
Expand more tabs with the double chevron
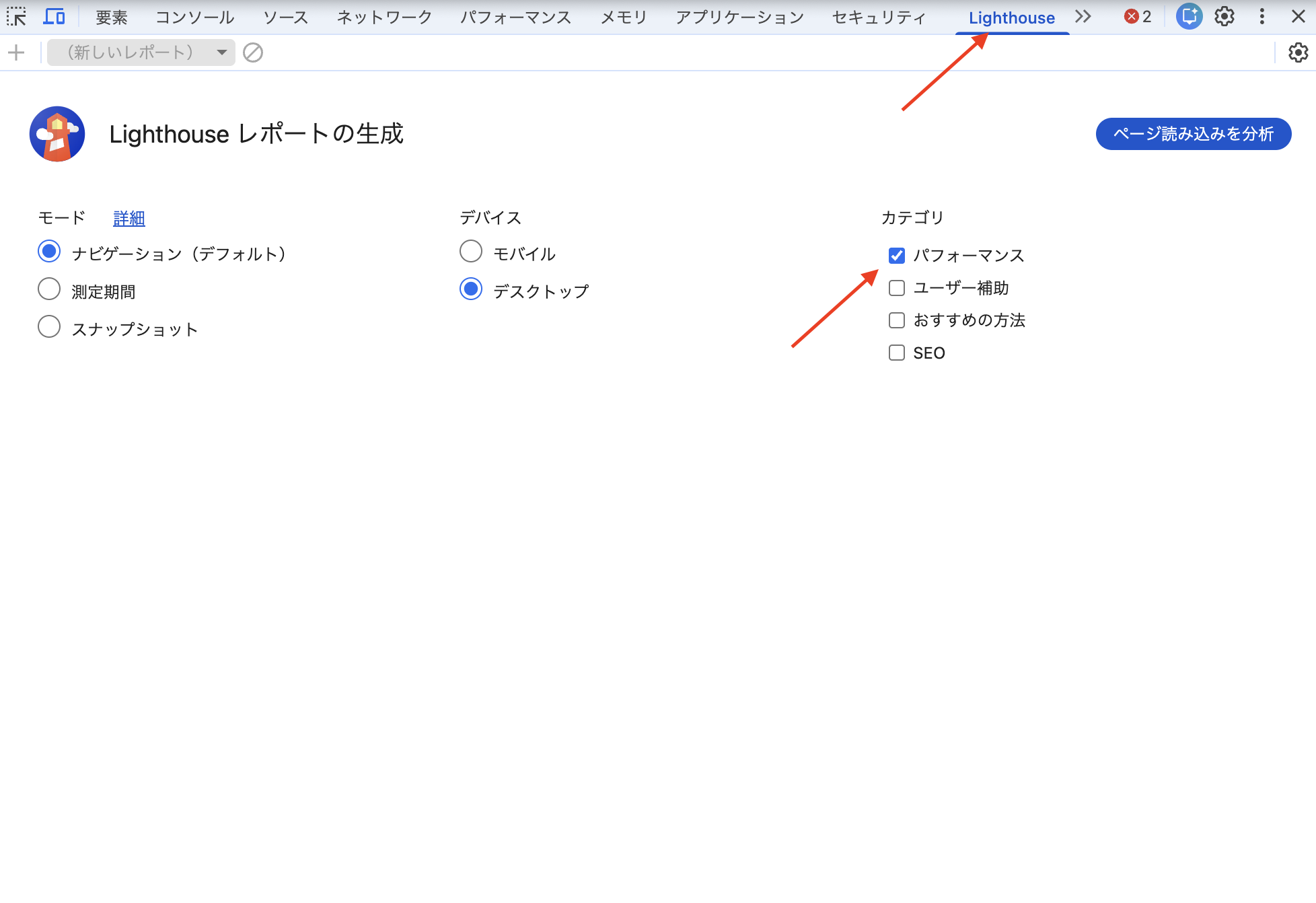coord(1083,17)
